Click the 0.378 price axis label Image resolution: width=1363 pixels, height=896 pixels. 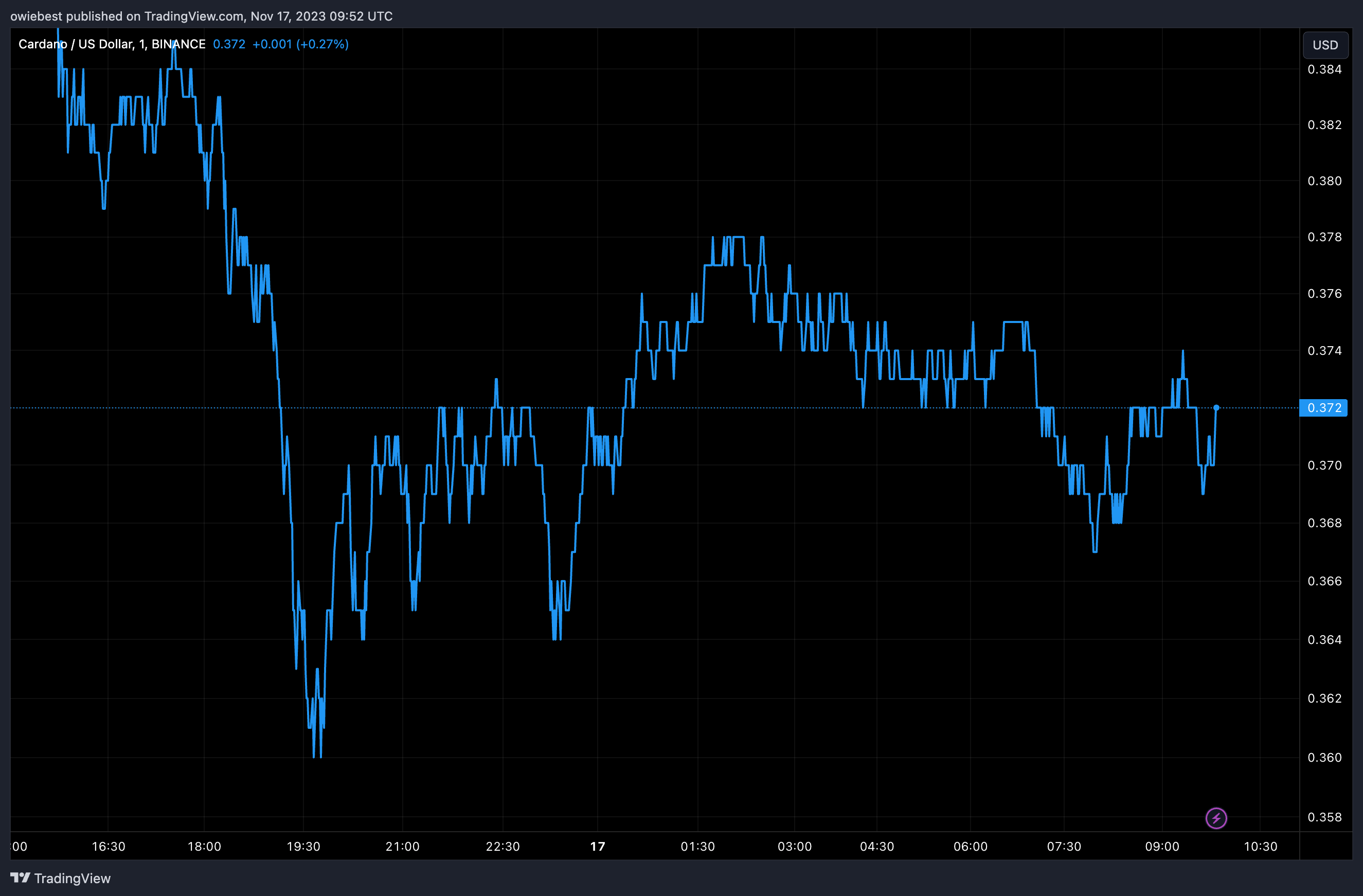(x=1324, y=237)
